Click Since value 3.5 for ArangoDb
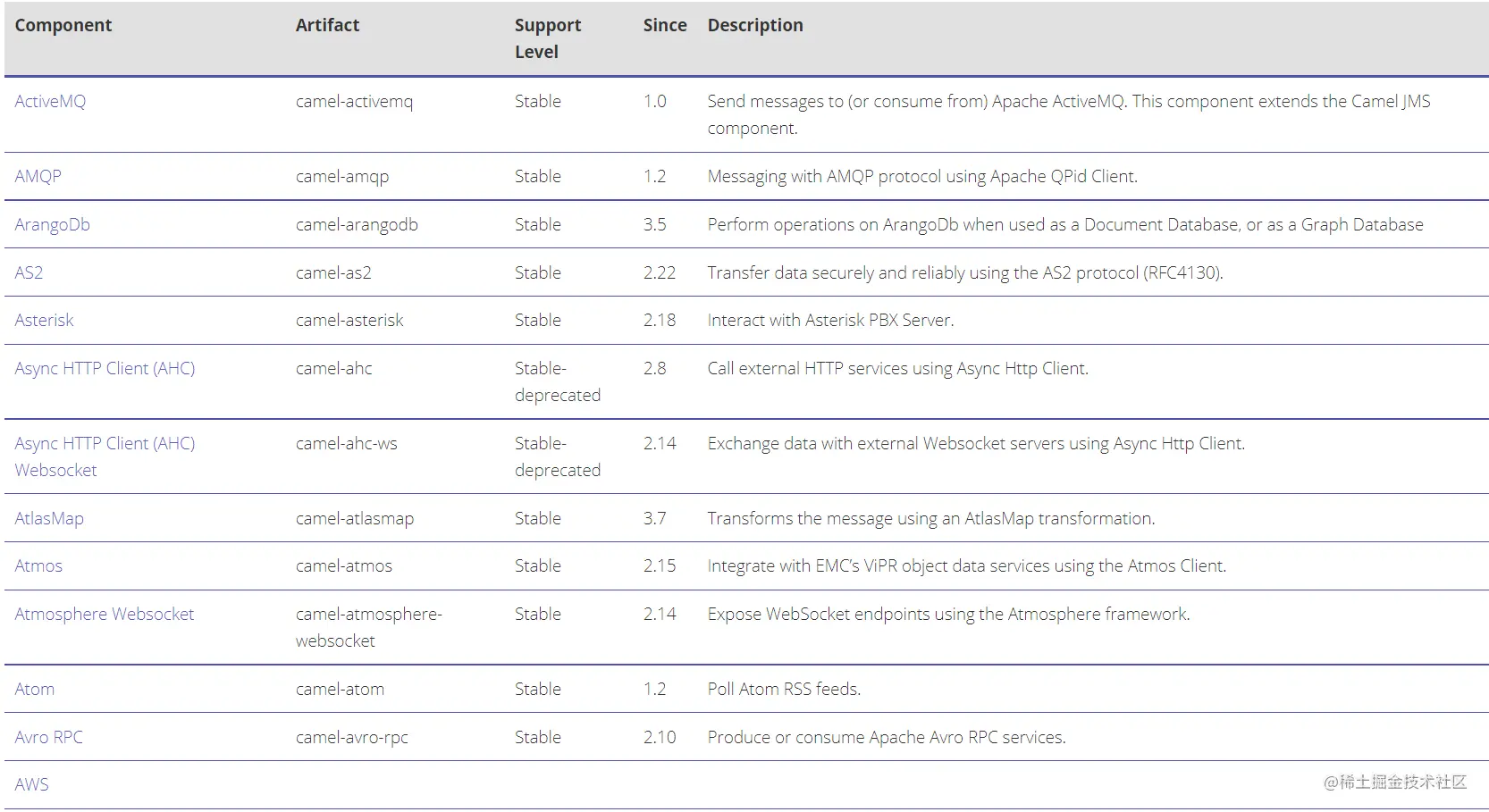Screen dimensions: 1489x812 point(655,224)
